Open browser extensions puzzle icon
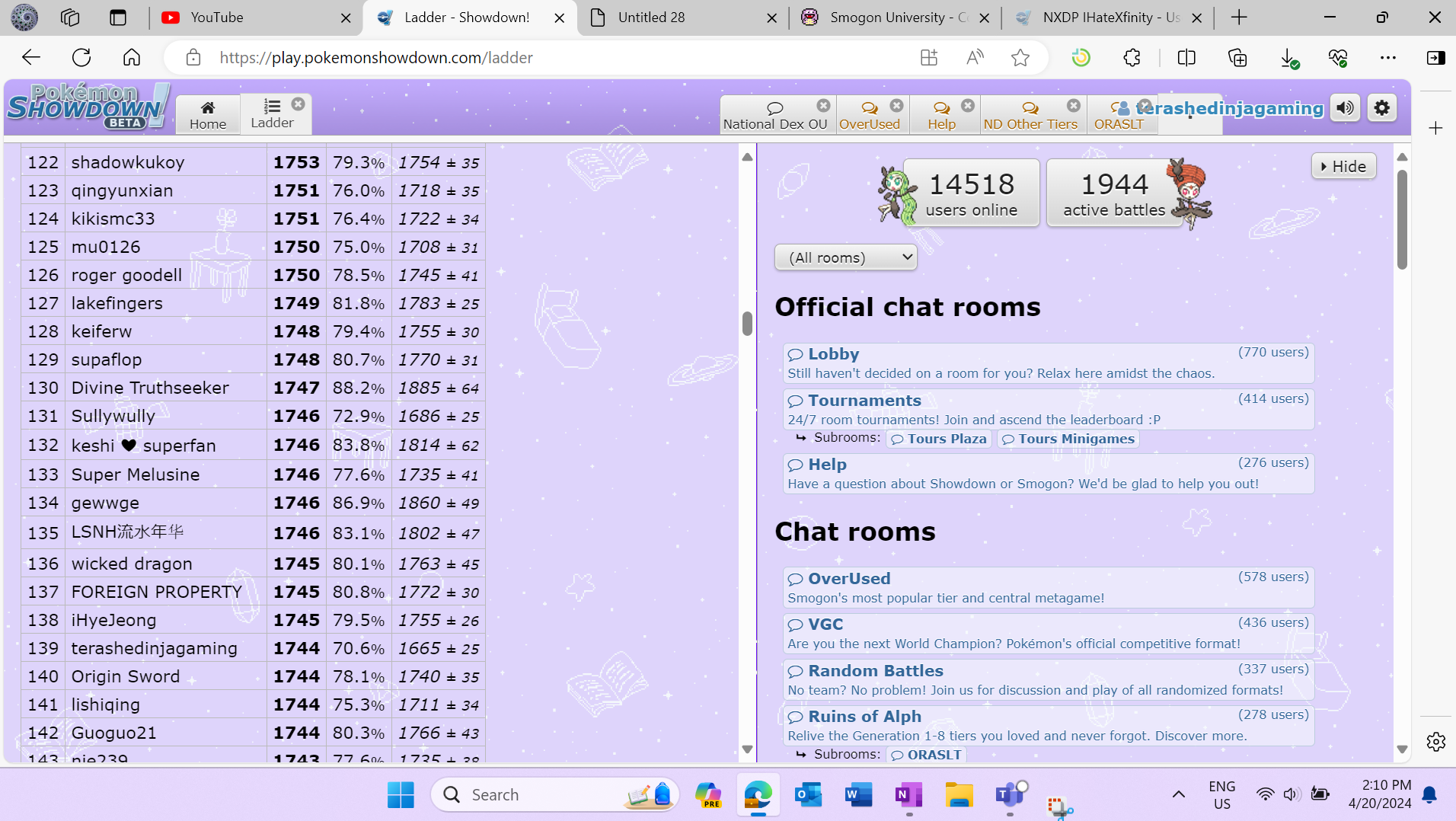The height and width of the screenshot is (821, 1456). click(1132, 57)
